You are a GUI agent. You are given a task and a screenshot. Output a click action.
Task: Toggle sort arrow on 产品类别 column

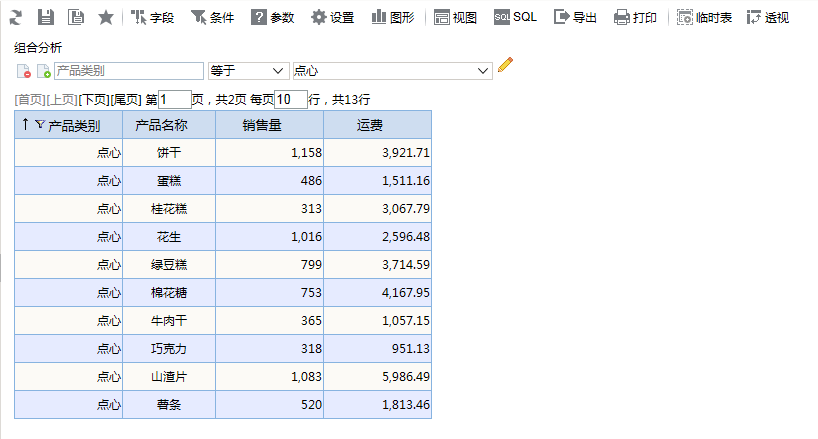point(25,124)
